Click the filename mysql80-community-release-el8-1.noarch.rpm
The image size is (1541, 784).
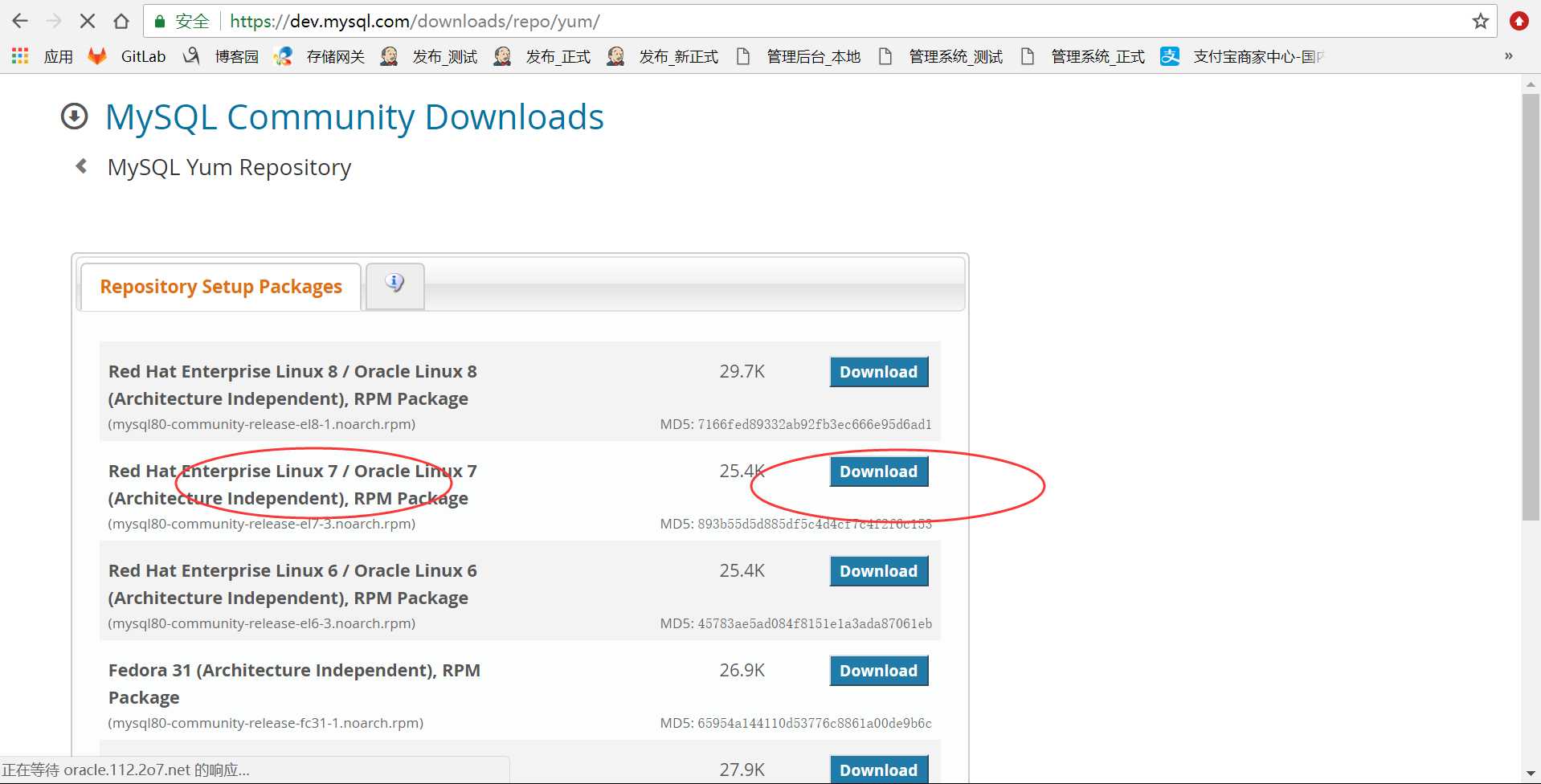point(262,424)
